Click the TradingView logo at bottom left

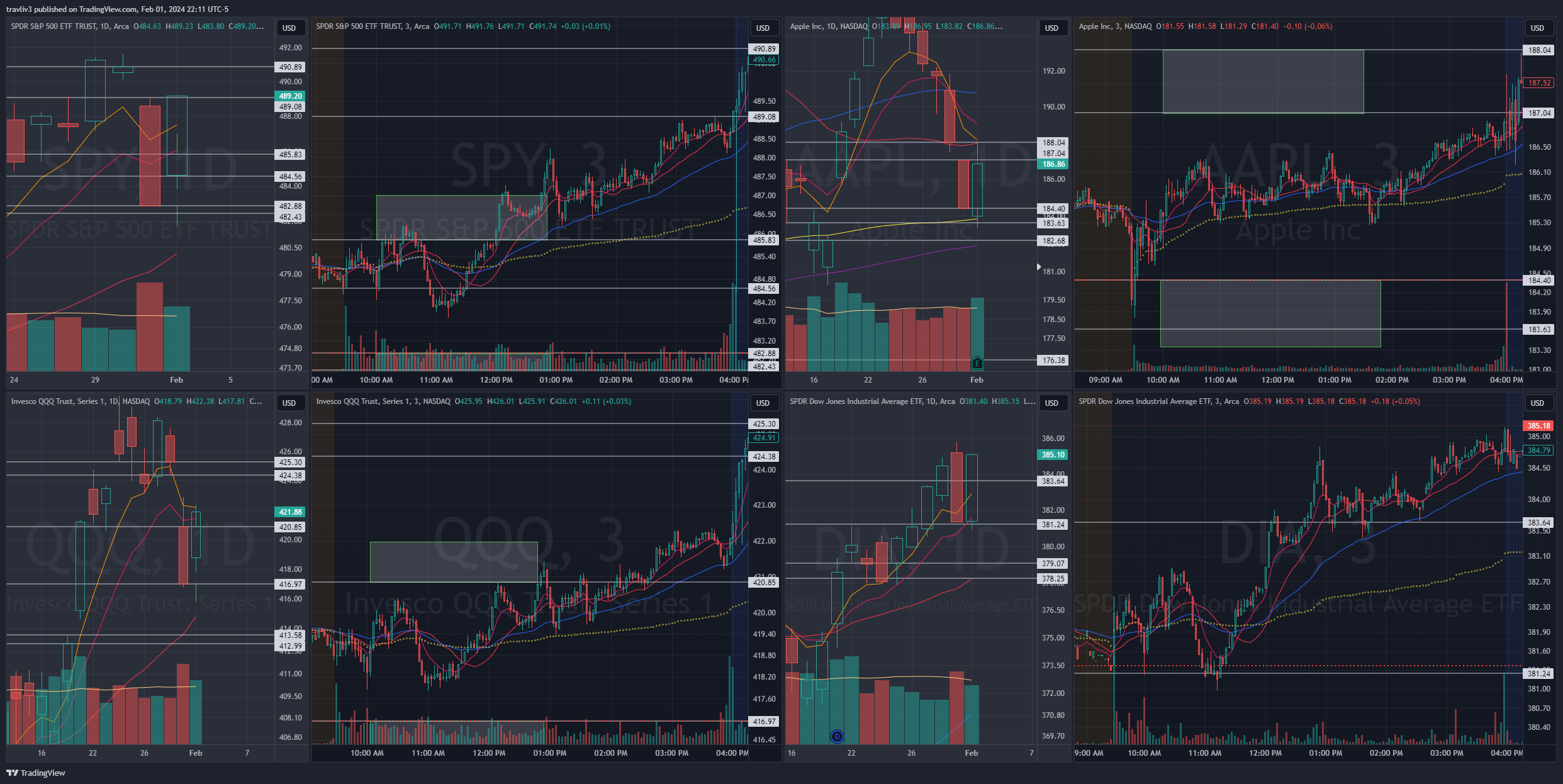(x=36, y=773)
